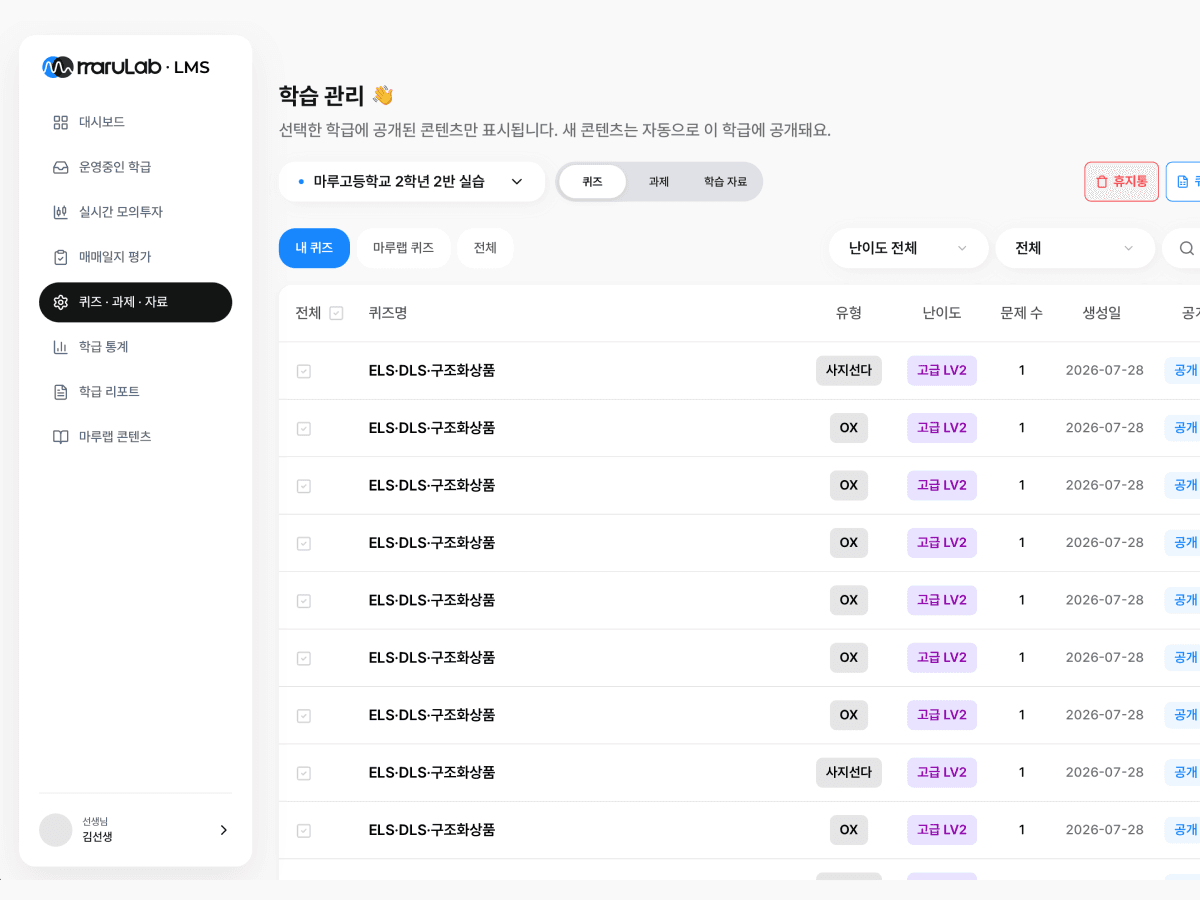The height and width of the screenshot is (900, 1200).
Task: Open 학급 리포트 document icon
Action: [x=61, y=392]
